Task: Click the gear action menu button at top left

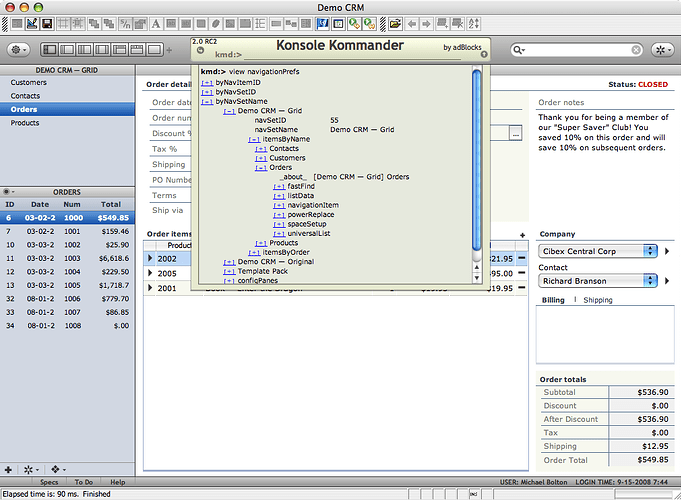Action: tap(20, 49)
